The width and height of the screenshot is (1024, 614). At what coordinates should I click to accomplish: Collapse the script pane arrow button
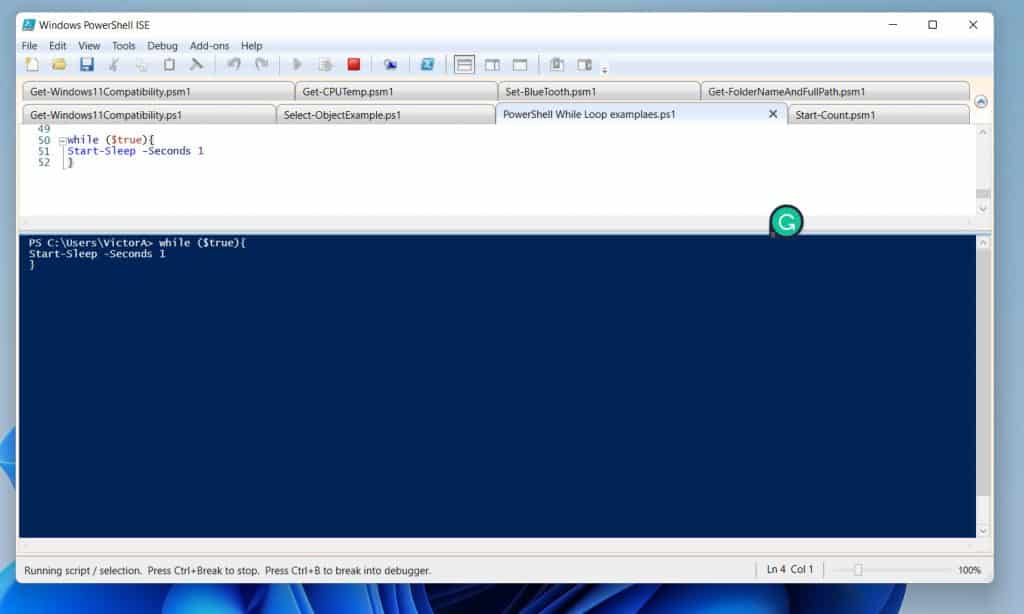pos(980,102)
